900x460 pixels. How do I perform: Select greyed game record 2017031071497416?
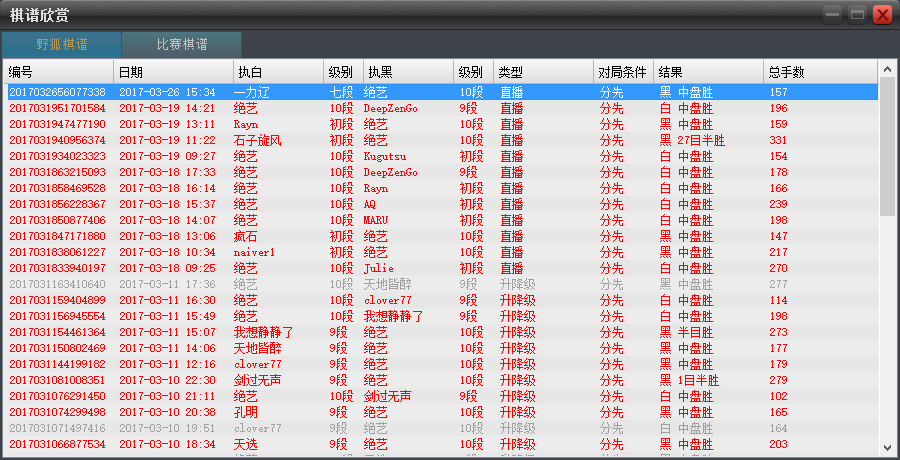[x=443, y=428]
